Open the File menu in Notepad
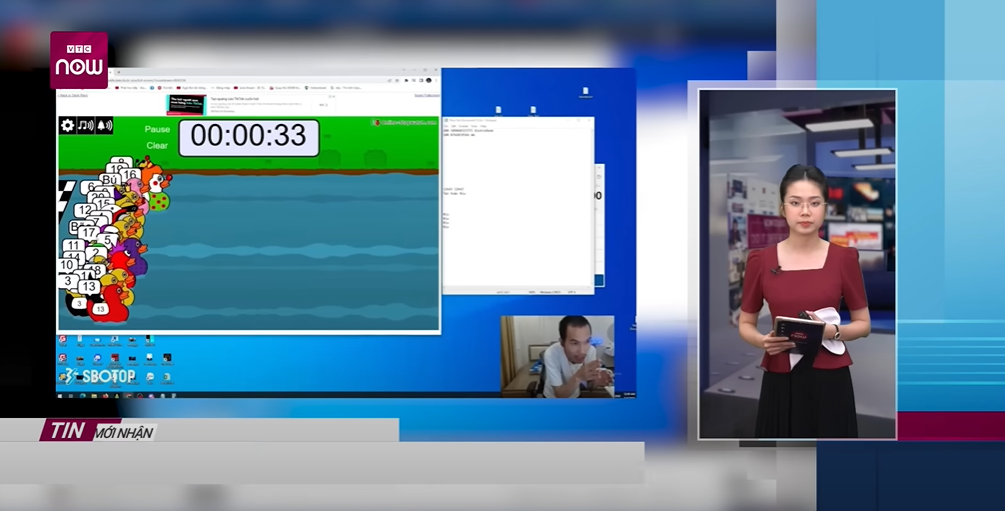1005x511 pixels. [x=446, y=126]
